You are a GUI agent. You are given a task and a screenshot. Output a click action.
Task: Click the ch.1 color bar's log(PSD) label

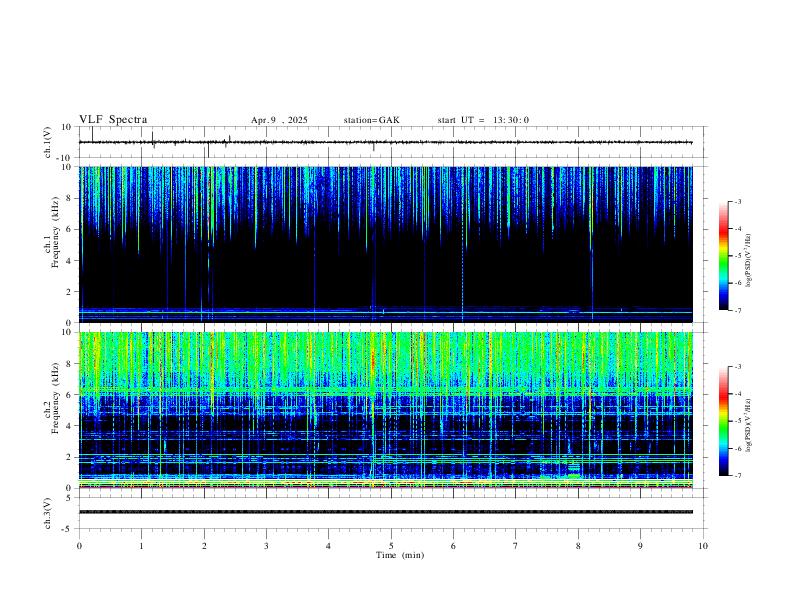749,260
